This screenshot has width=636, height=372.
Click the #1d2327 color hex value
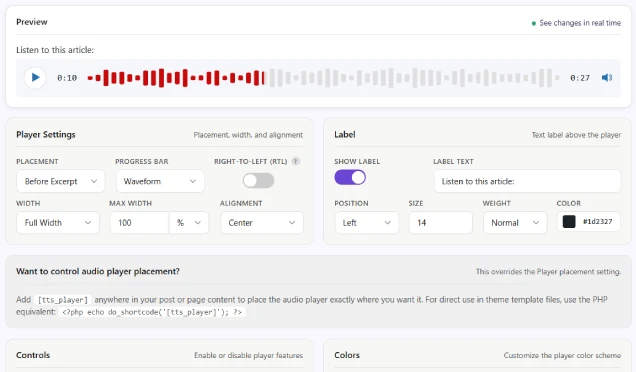click(597, 221)
